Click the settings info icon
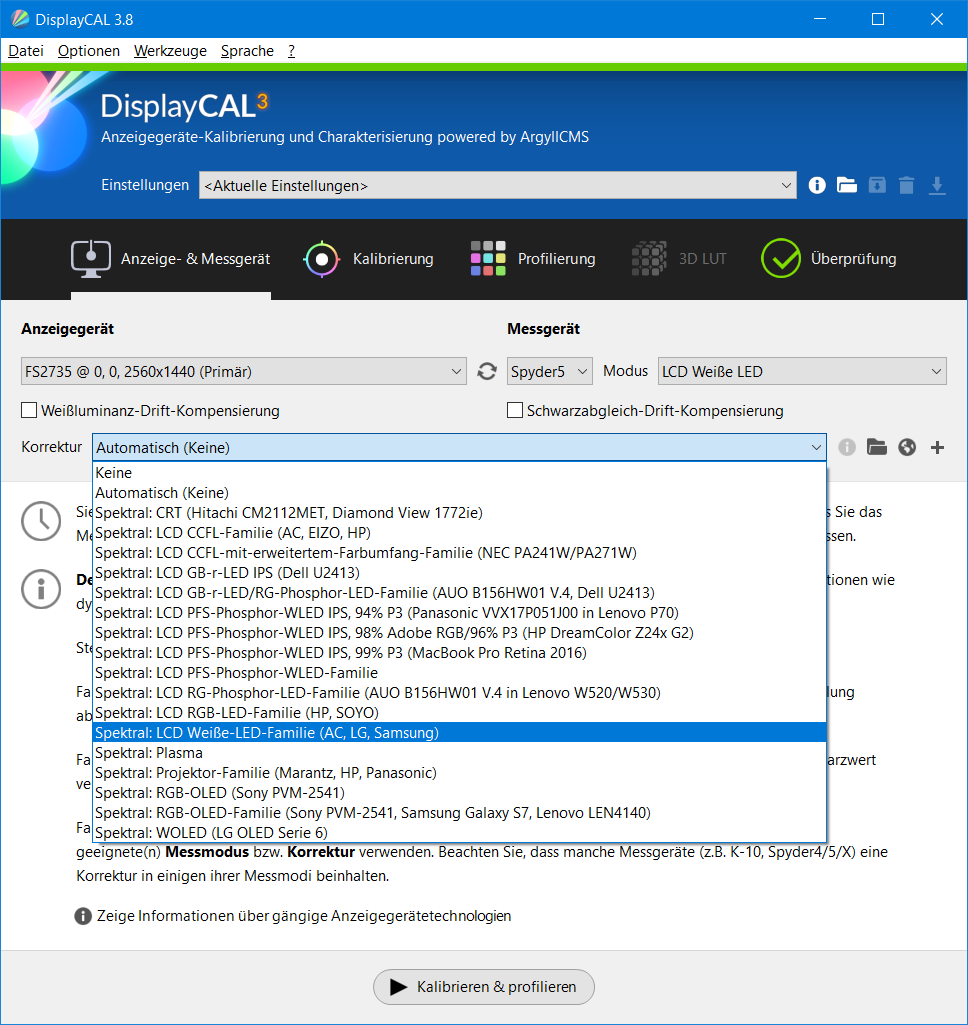The height and width of the screenshot is (1025, 968). pyautogui.click(x=816, y=186)
